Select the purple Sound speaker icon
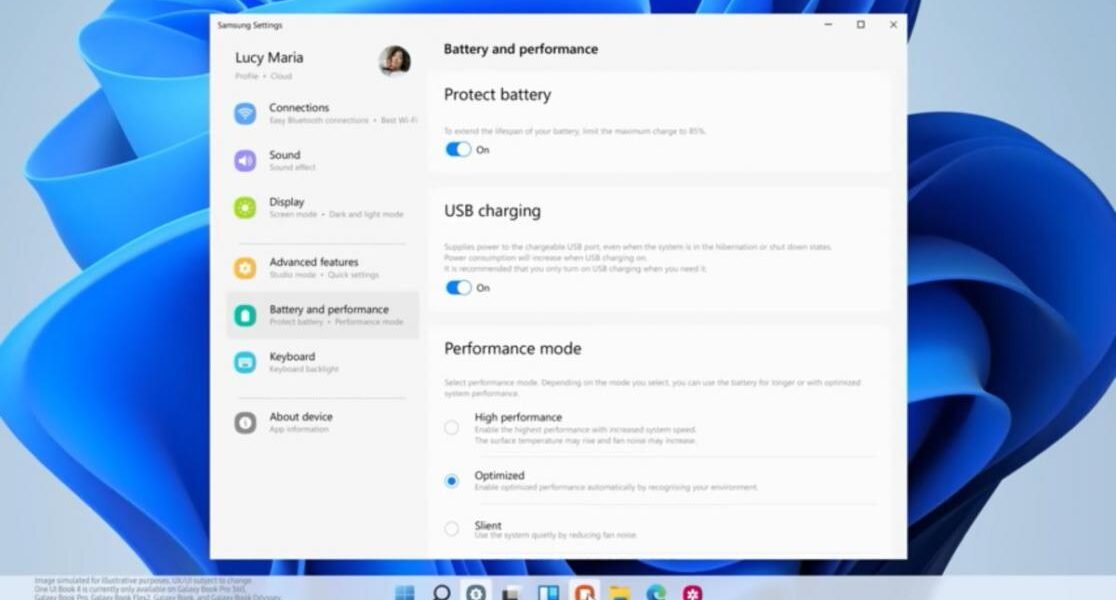The image size is (1116, 600). click(245, 161)
